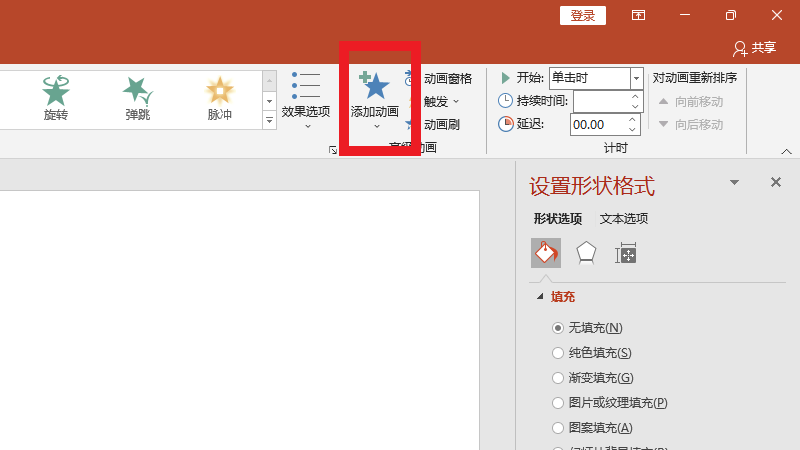The width and height of the screenshot is (800, 450).
Task: Select the 脉冲 (Pulse) animation effect
Action: click(219, 97)
